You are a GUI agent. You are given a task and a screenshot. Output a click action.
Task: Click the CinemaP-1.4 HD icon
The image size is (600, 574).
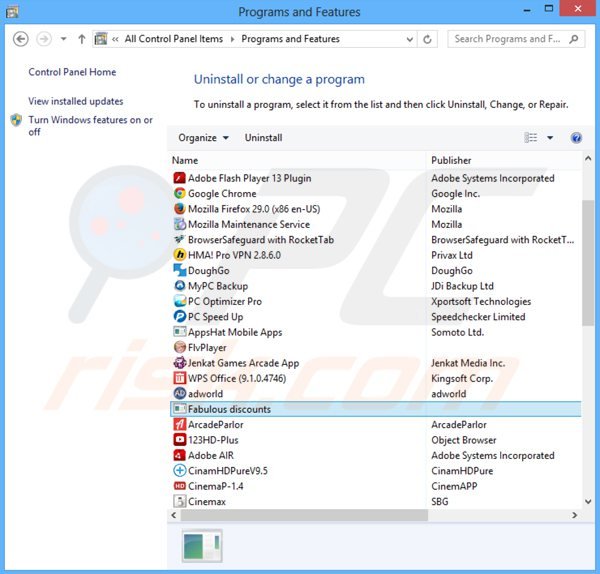pos(179,486)
